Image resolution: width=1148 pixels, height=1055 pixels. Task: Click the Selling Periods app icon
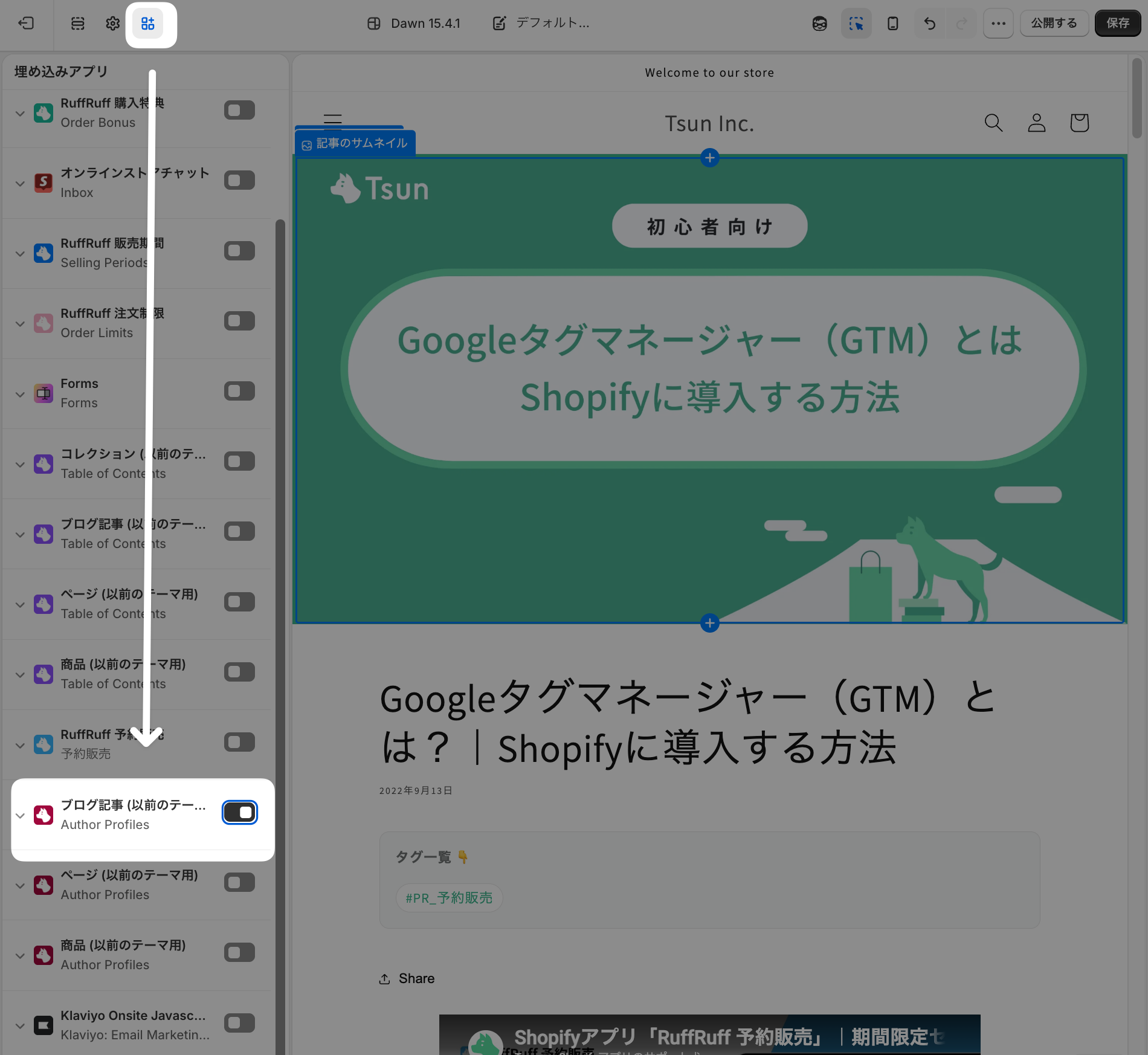[44, 253]
